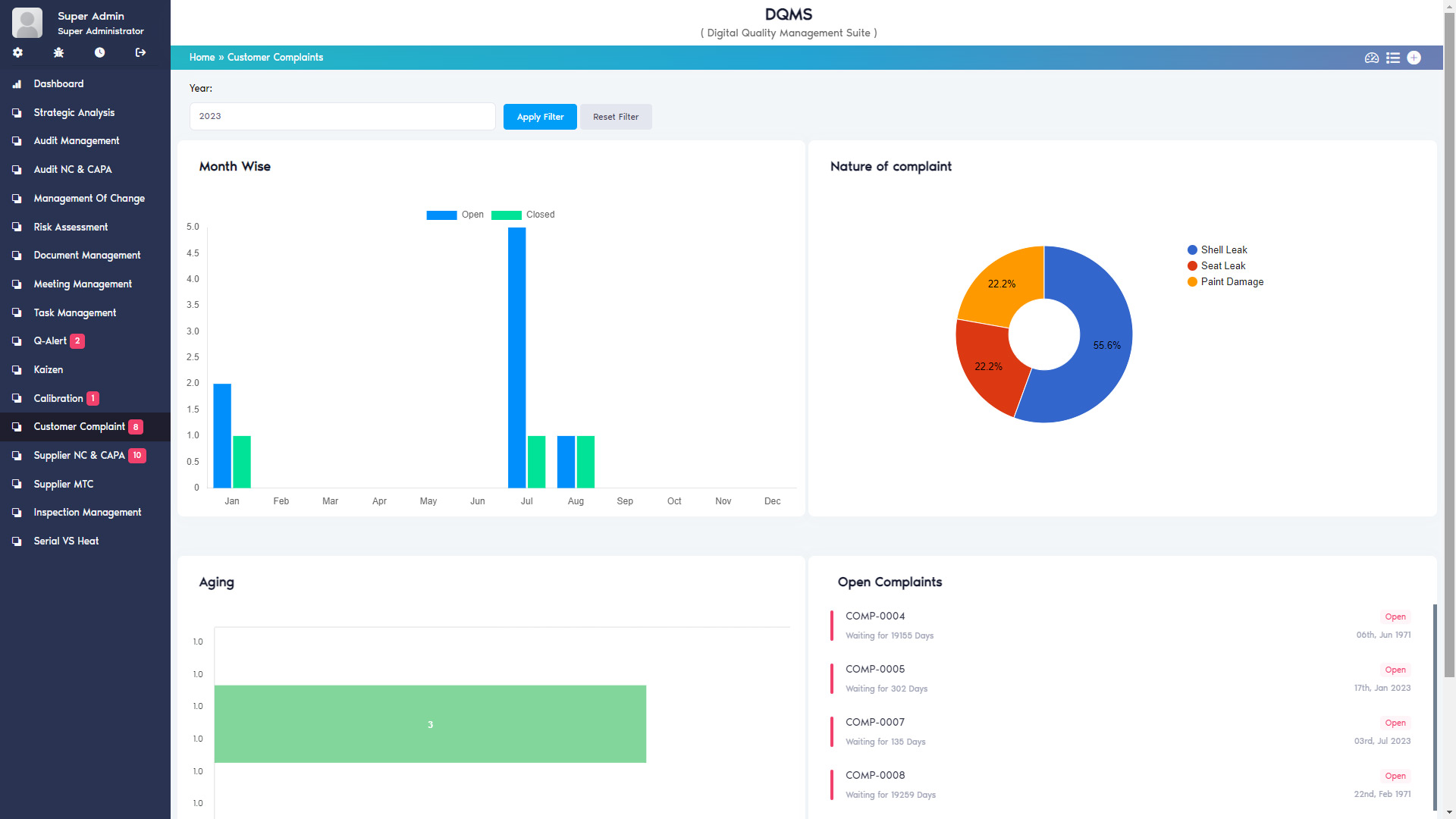The width and height of the screenshot is (1456, 819).
Task: Toggle Paint Damage legend item
Action: tap(1225, 281)
